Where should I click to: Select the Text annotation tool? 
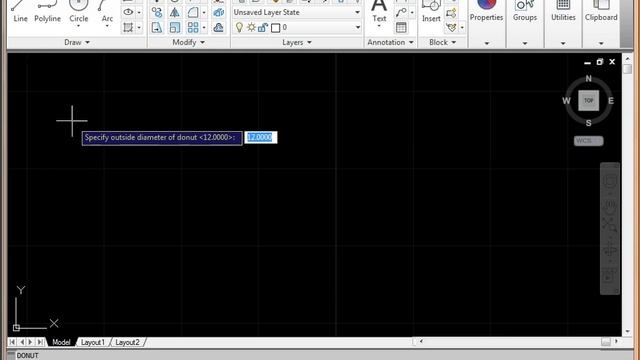click(379, 12)
